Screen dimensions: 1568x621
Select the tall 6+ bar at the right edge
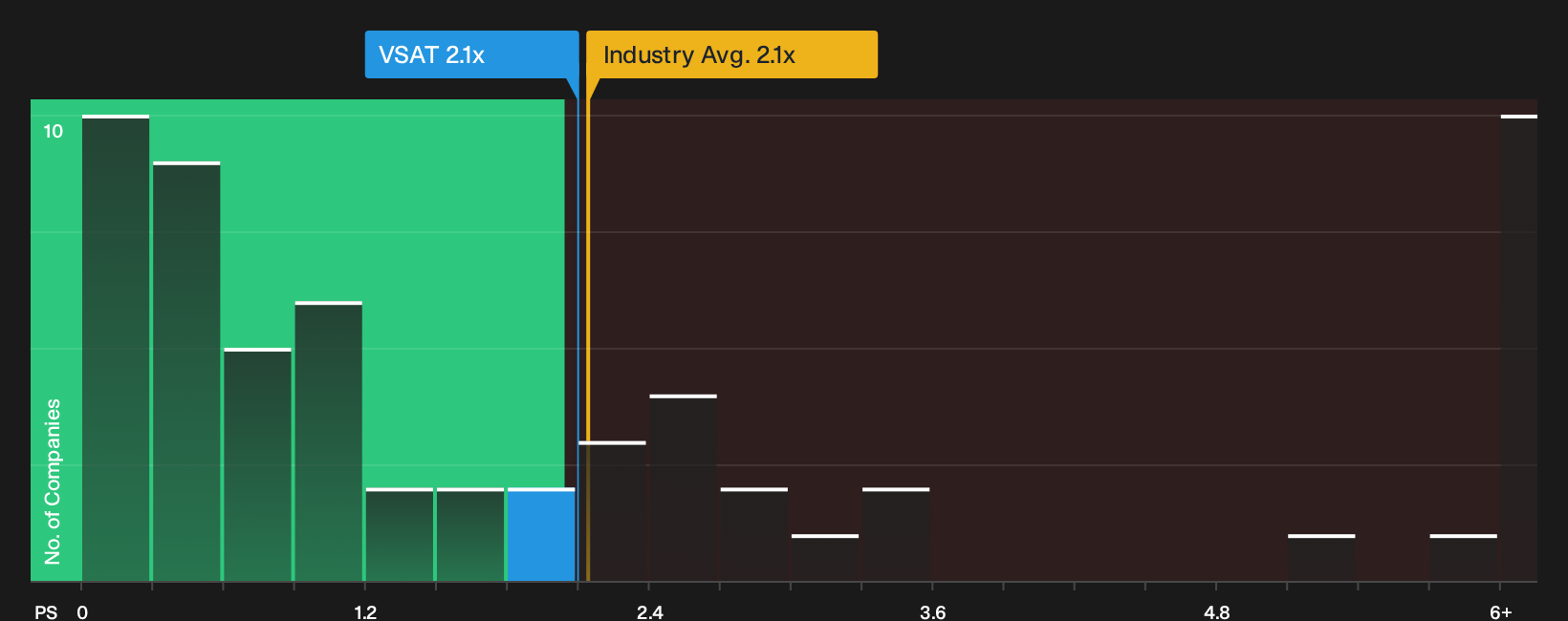click(1519, 349)
